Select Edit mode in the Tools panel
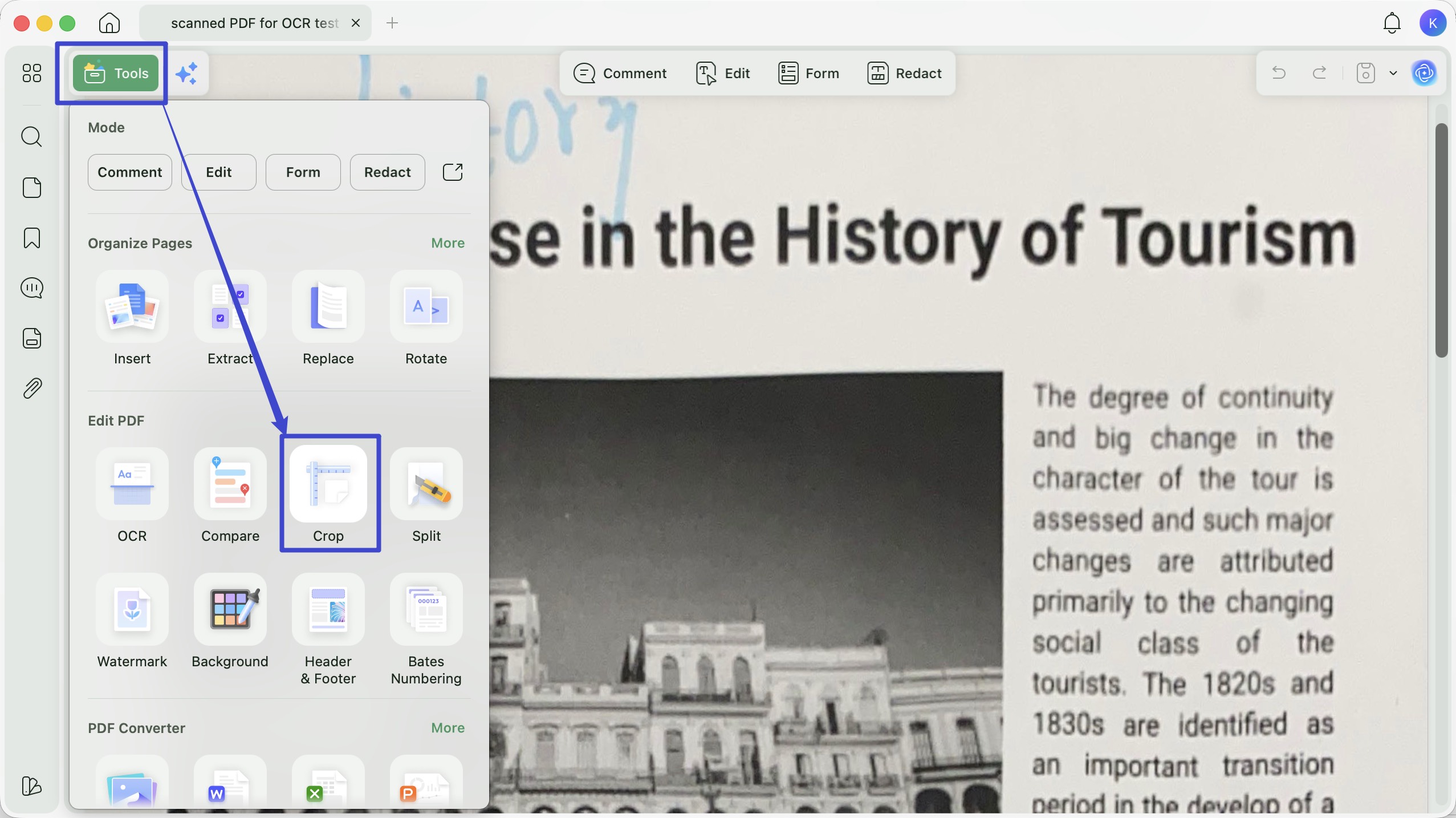The image size is (1456, 818). 219,172
